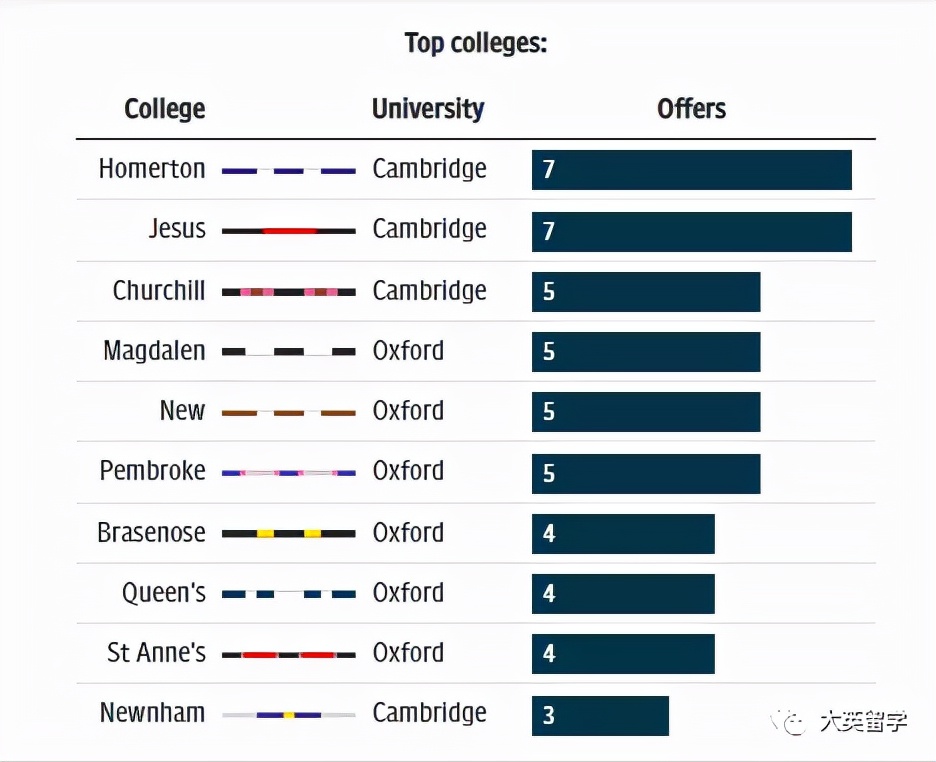Select the St Anne's college name

(156, 653)
